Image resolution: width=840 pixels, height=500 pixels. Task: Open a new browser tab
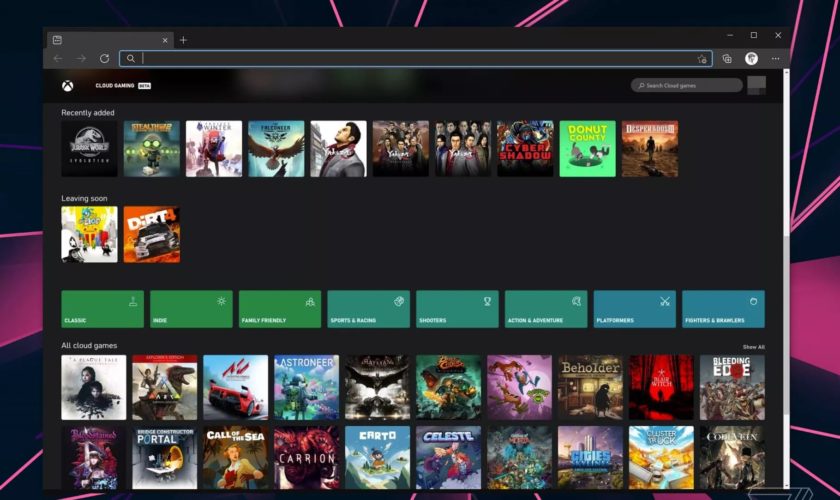[183, 40]
